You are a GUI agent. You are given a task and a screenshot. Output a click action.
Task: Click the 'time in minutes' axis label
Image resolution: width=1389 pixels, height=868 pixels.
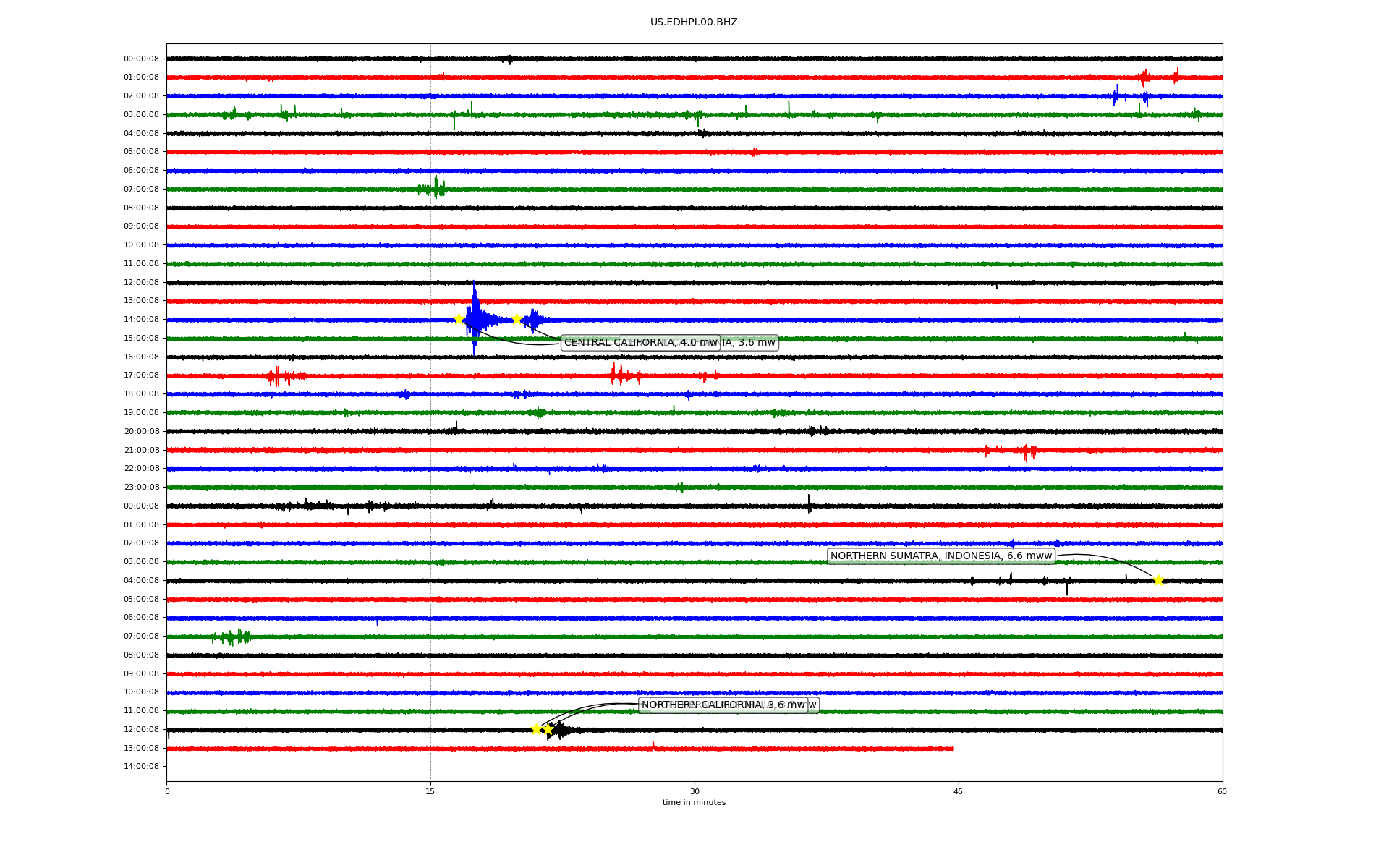(693, 802)
